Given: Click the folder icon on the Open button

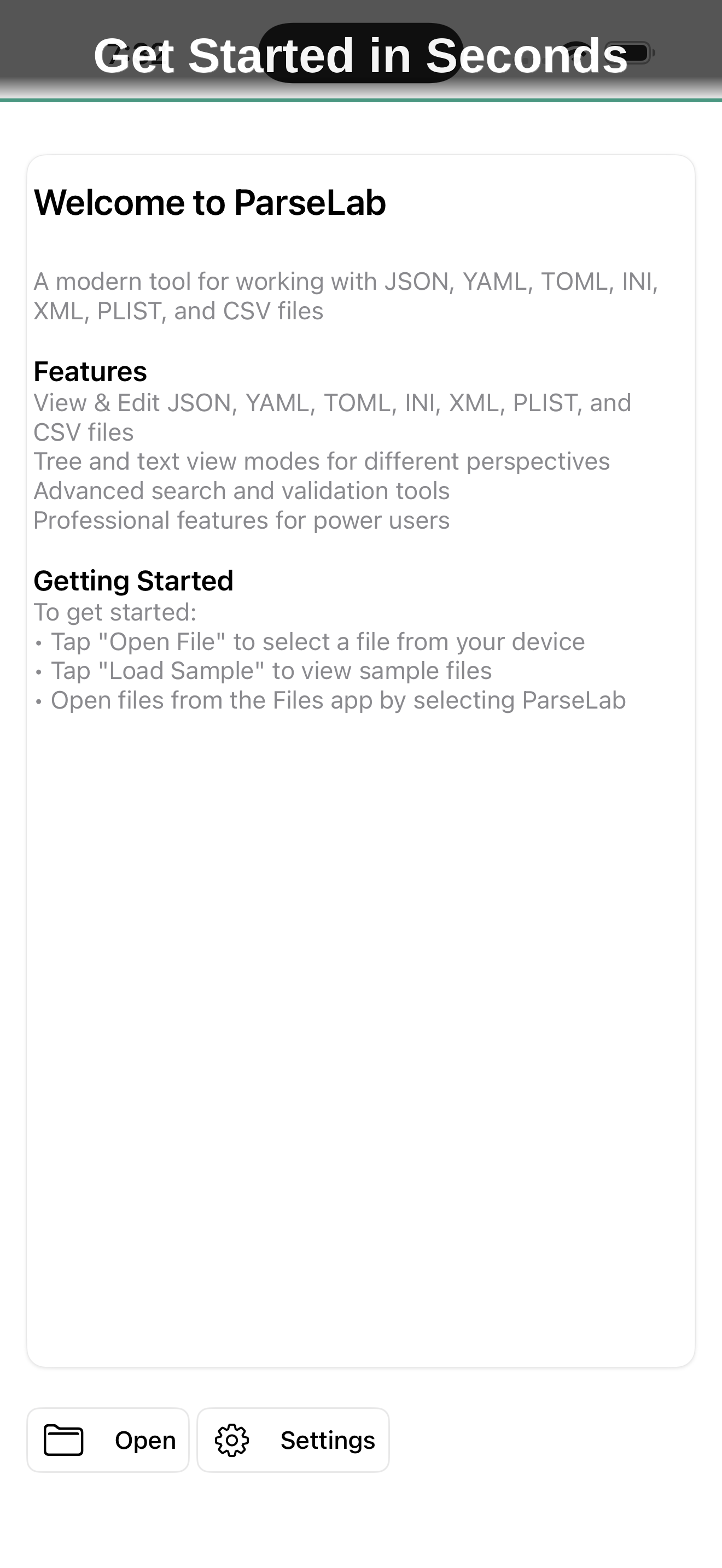Looking at the screenshot, I should [61, 1439].
